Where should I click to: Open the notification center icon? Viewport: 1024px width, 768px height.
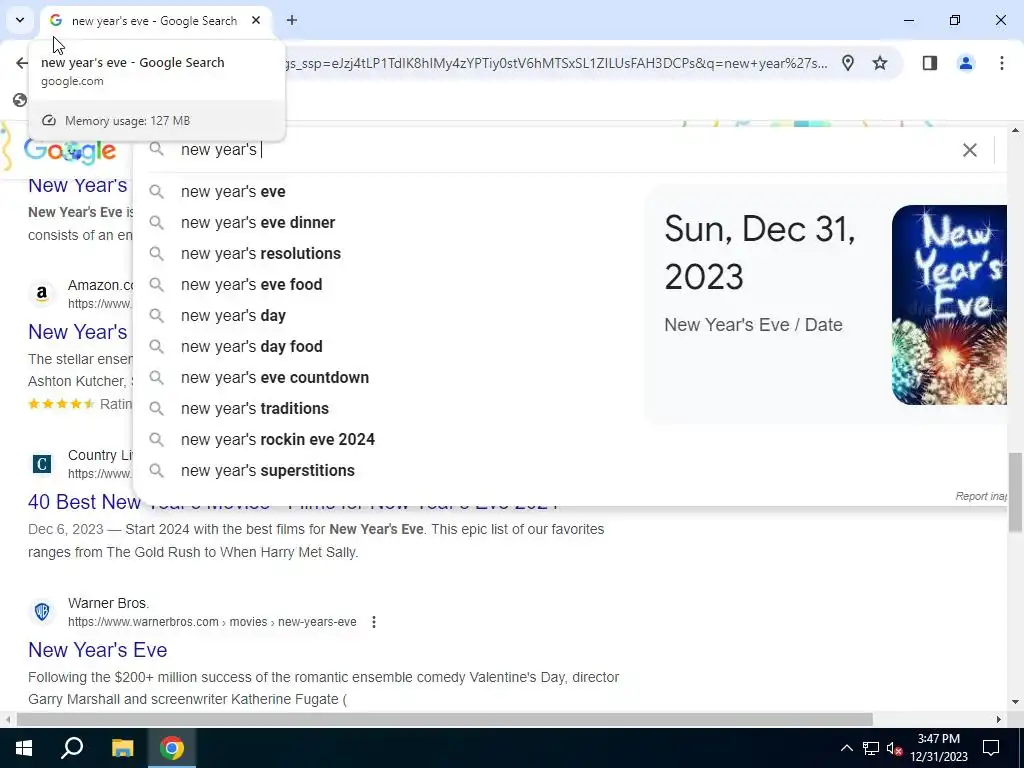[991, 748]
